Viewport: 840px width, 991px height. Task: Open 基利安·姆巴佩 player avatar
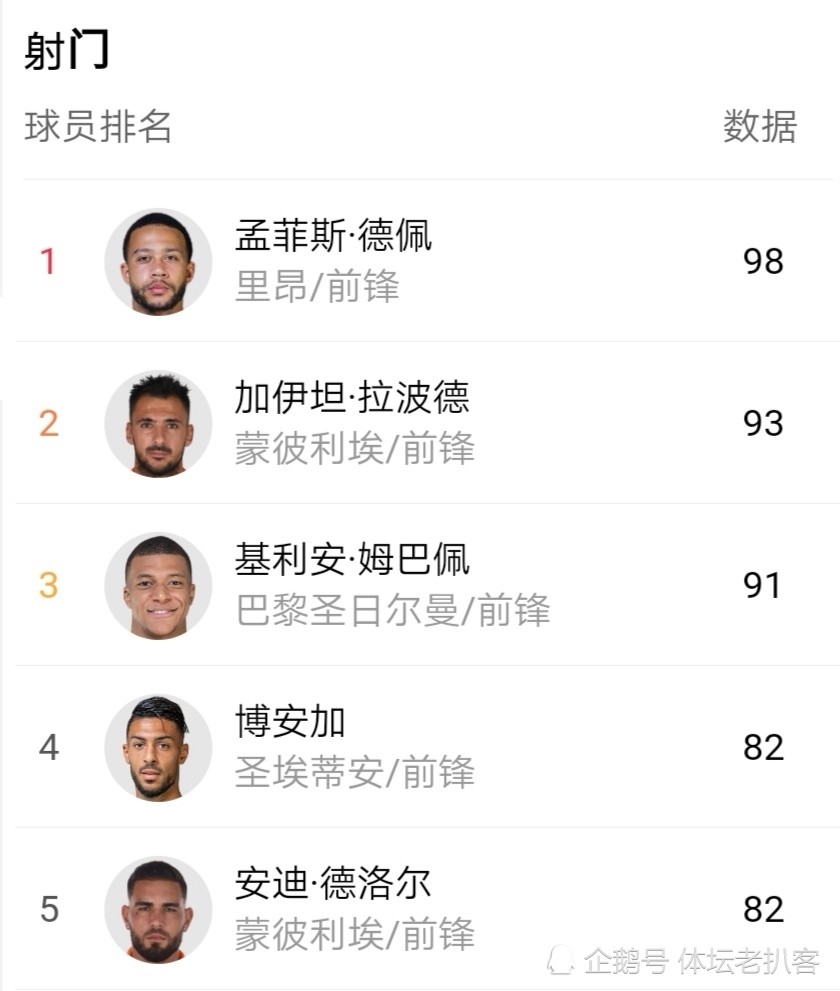tap(158, 585)
